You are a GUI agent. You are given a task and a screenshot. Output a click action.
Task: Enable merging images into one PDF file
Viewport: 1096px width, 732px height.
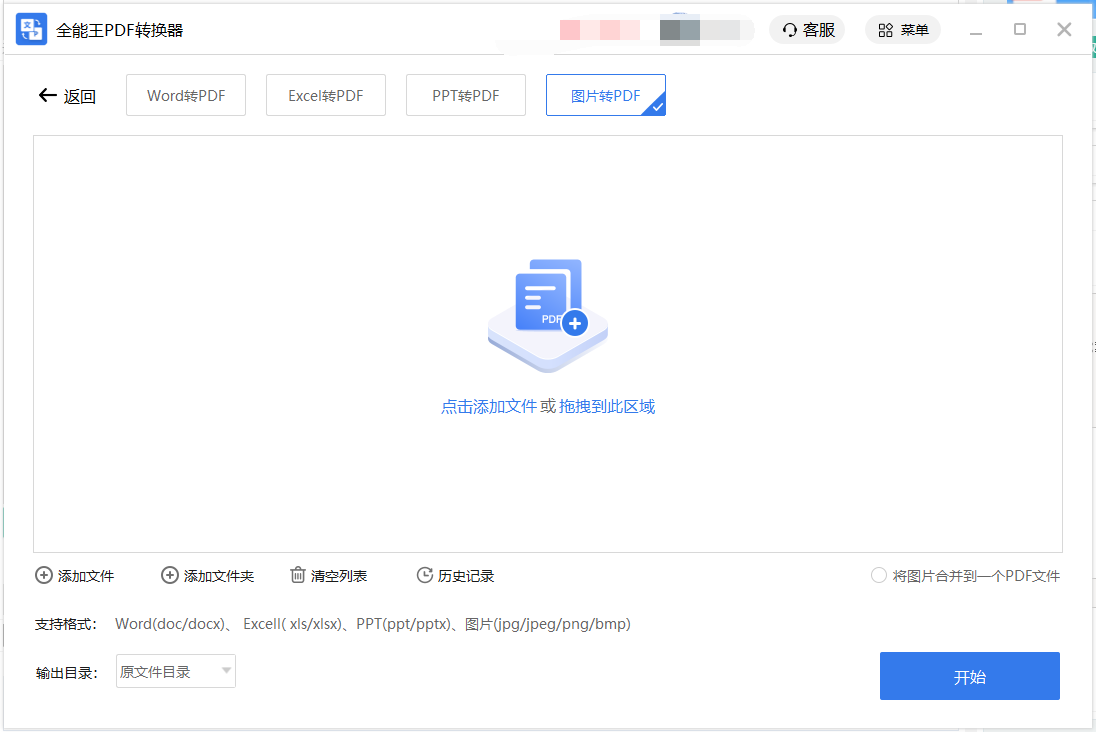878,575
